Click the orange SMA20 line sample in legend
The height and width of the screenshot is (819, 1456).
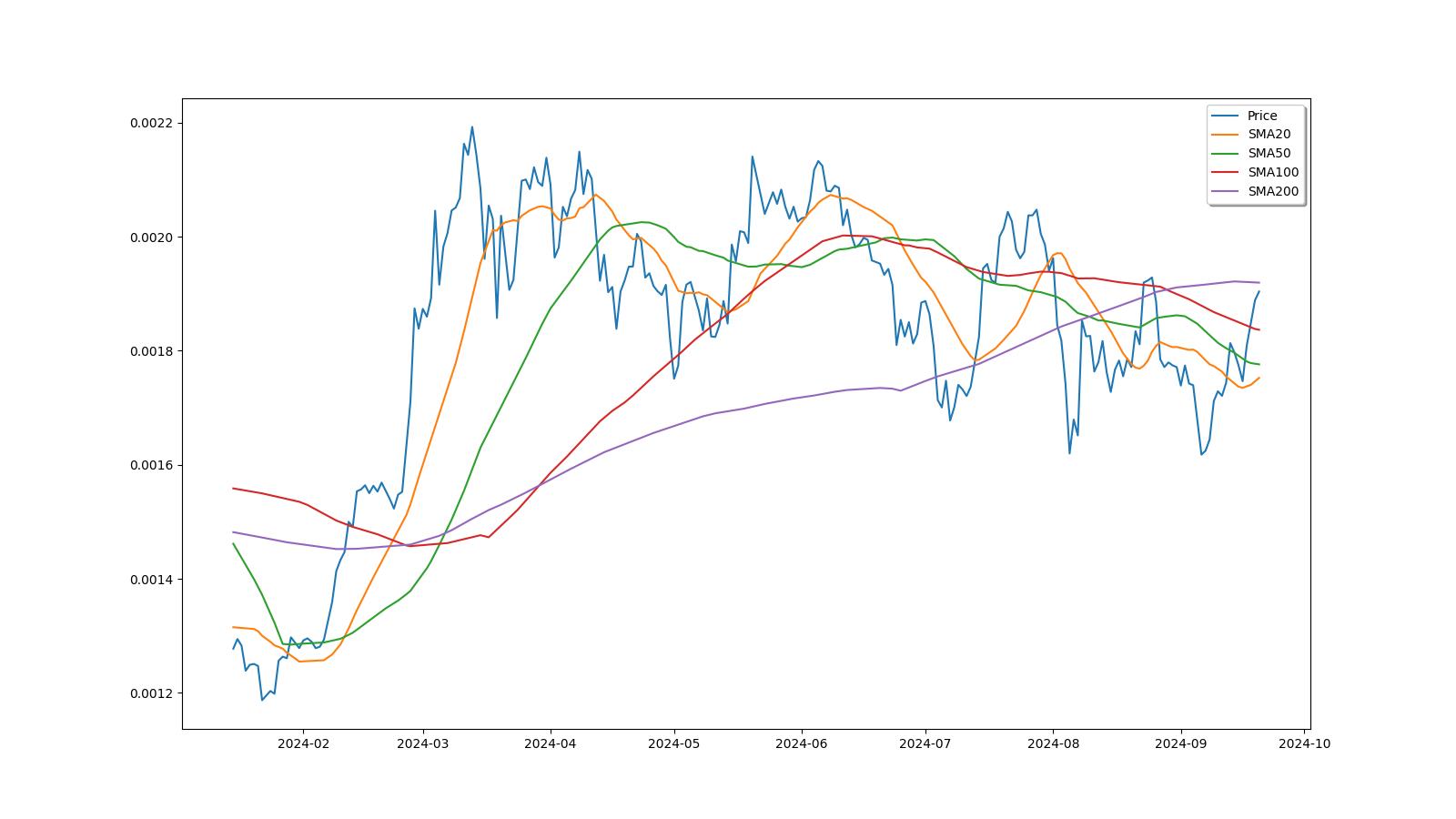pyautogui.click(x=1226, y=135)
